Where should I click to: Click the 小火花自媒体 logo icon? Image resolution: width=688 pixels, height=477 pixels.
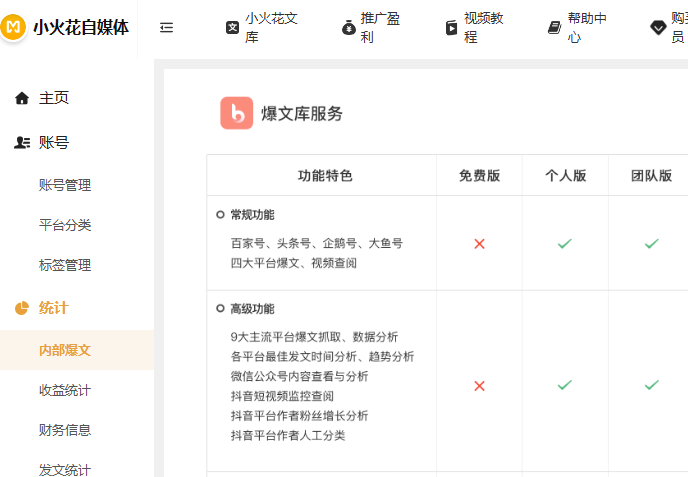[x=13, y=27]
